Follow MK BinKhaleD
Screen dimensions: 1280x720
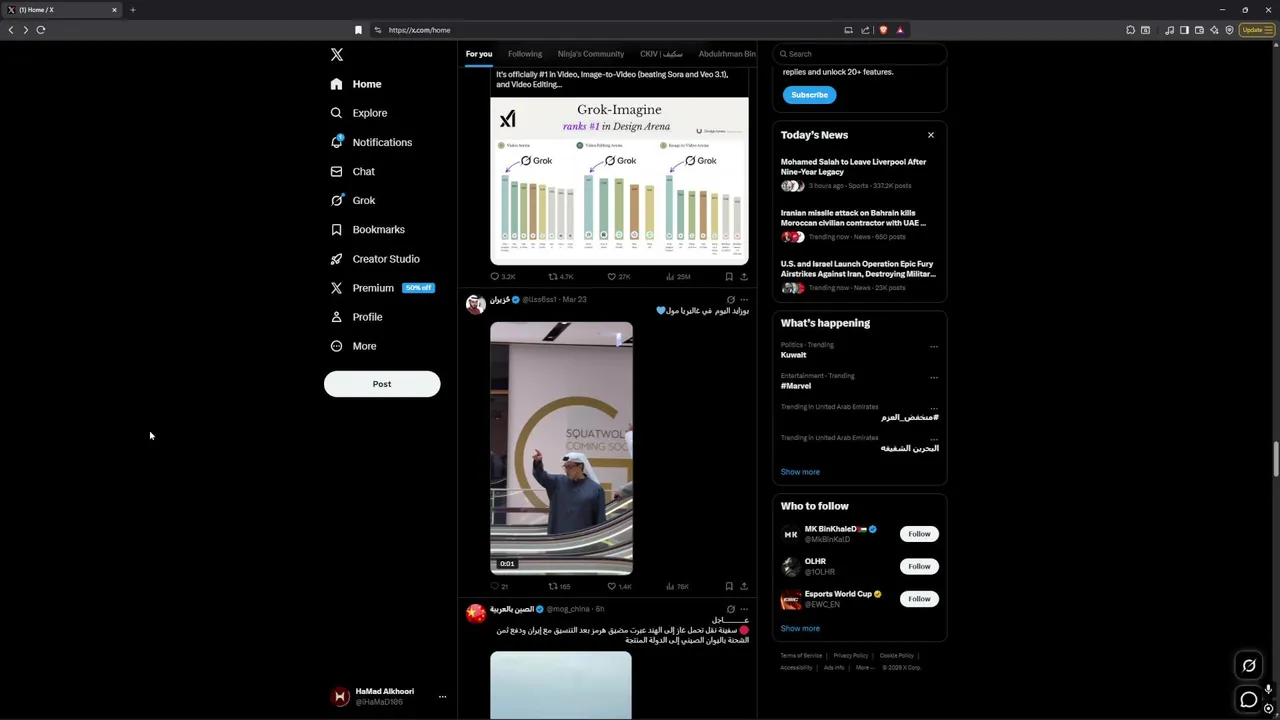pos(919,534)
